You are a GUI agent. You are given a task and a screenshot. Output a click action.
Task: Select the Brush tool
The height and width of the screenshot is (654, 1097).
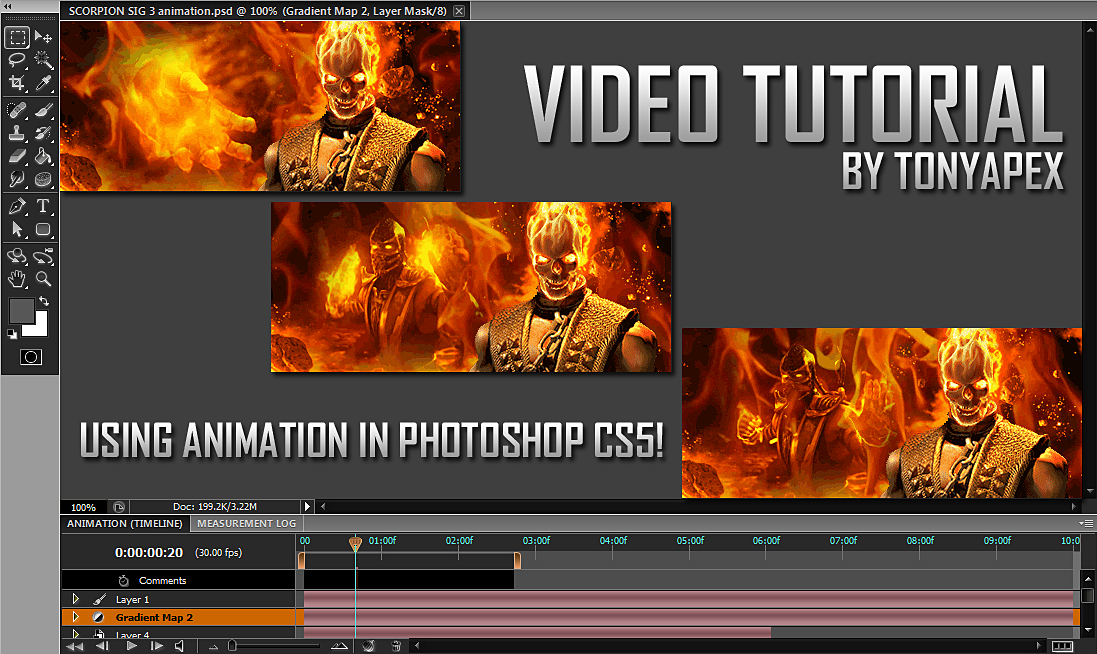(x=43, y=111)
